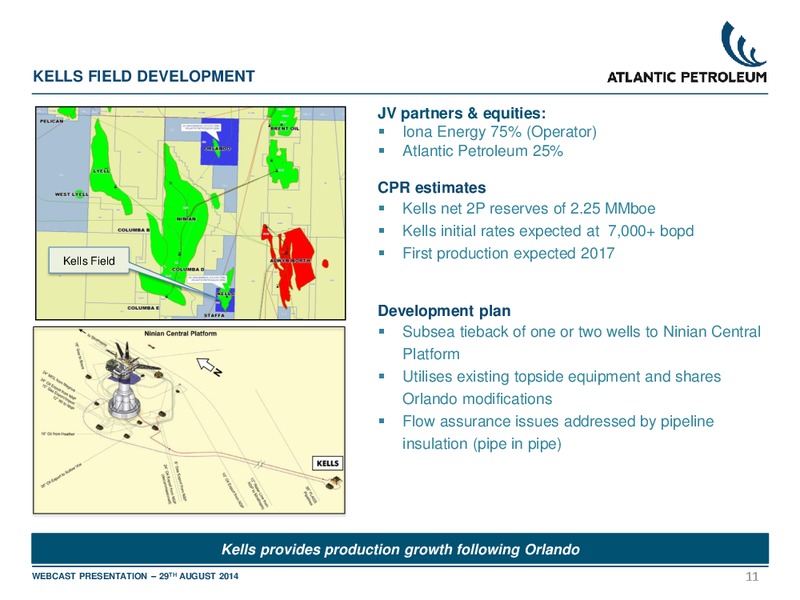Click the north arrow in platform diagram
This screenshot has height=600, width=800.
pos(208,366)
